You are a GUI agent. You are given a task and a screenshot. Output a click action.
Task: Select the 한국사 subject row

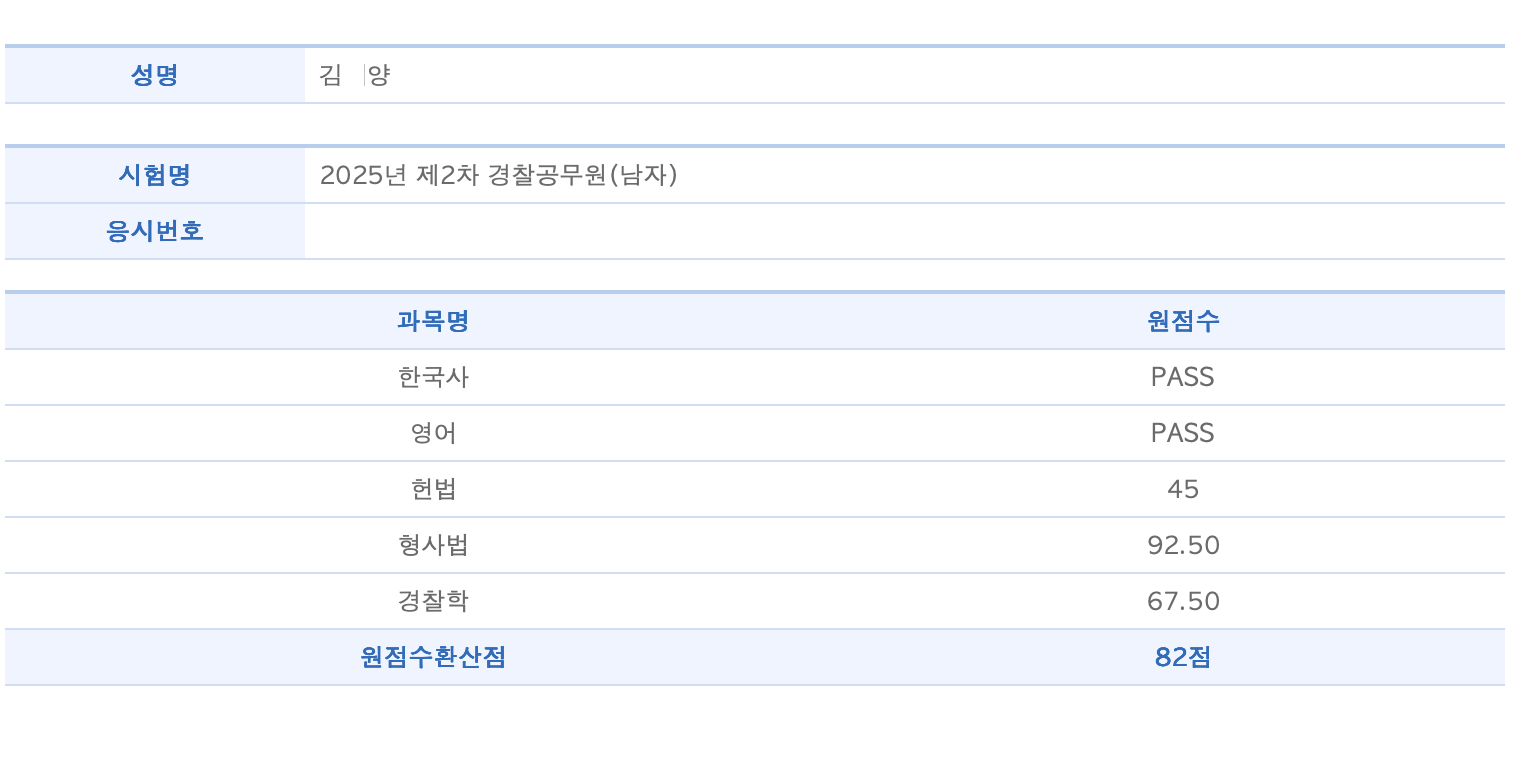click(755, 377)
